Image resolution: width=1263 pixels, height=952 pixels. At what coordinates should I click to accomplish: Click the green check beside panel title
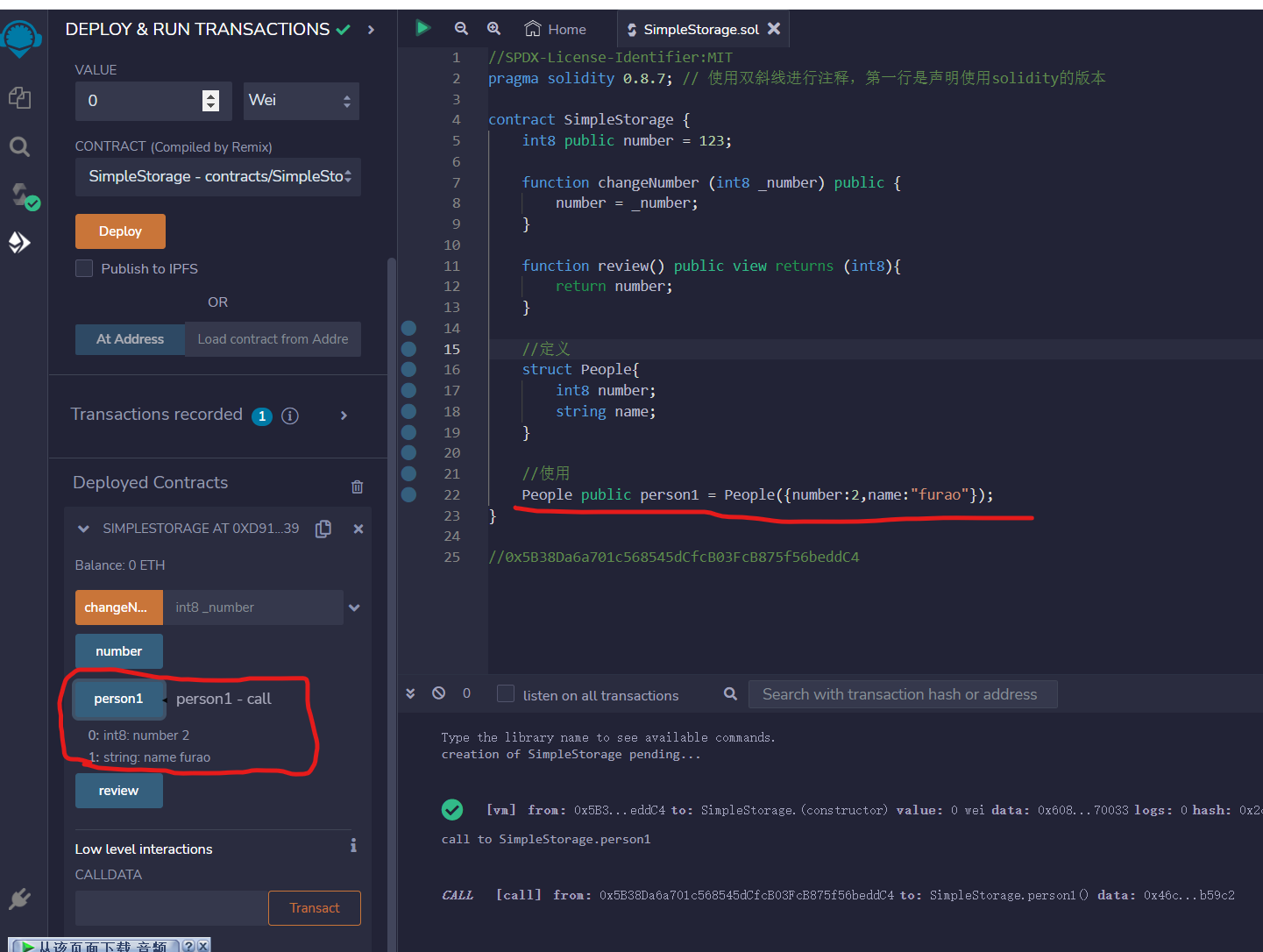344,30
